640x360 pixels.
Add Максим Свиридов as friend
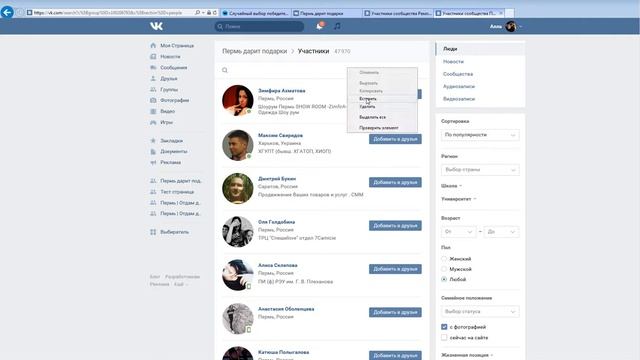tap(395, 139)
